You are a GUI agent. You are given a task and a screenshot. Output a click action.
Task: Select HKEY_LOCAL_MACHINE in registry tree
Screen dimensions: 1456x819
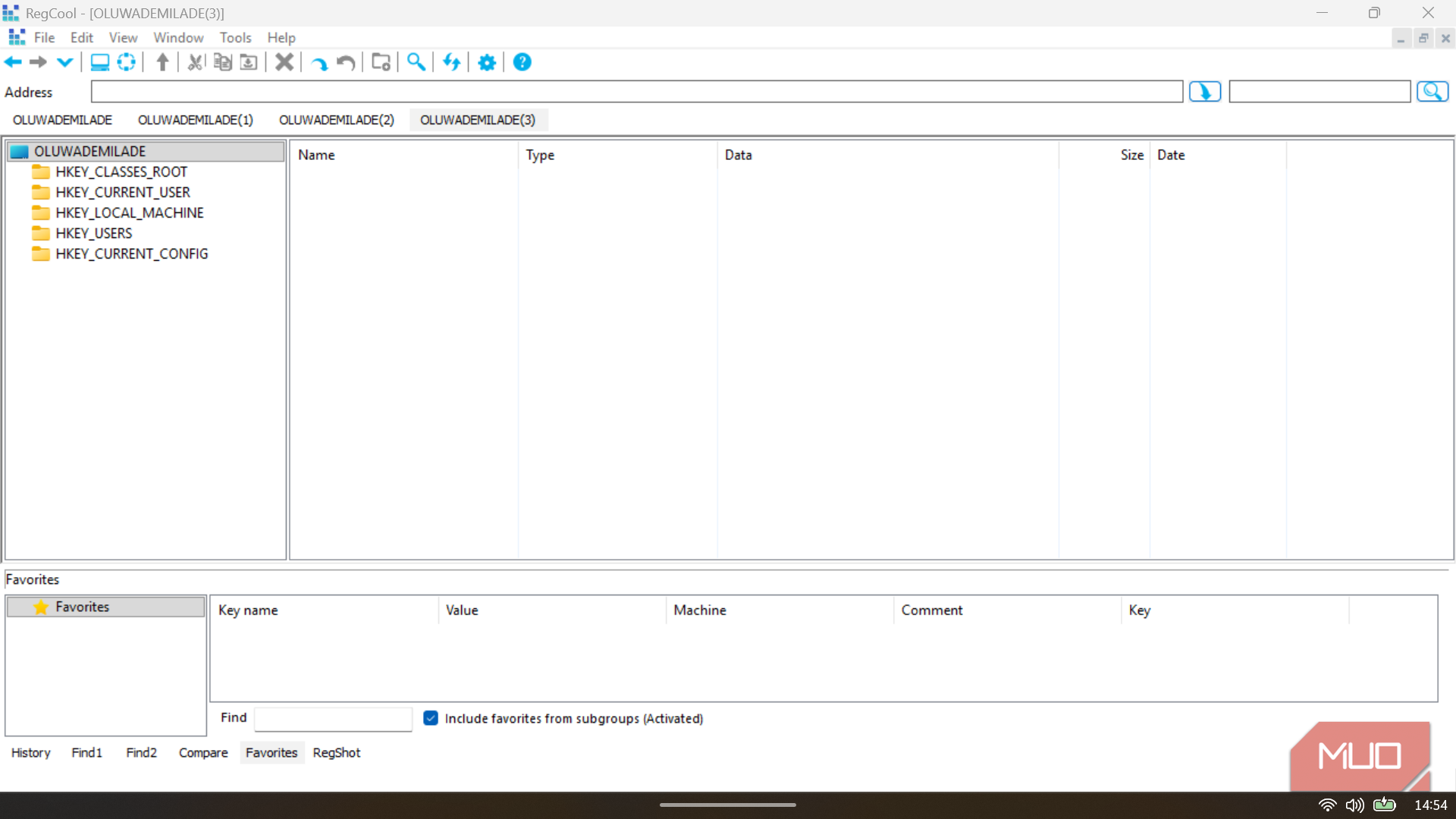click(x=129, y=213)
